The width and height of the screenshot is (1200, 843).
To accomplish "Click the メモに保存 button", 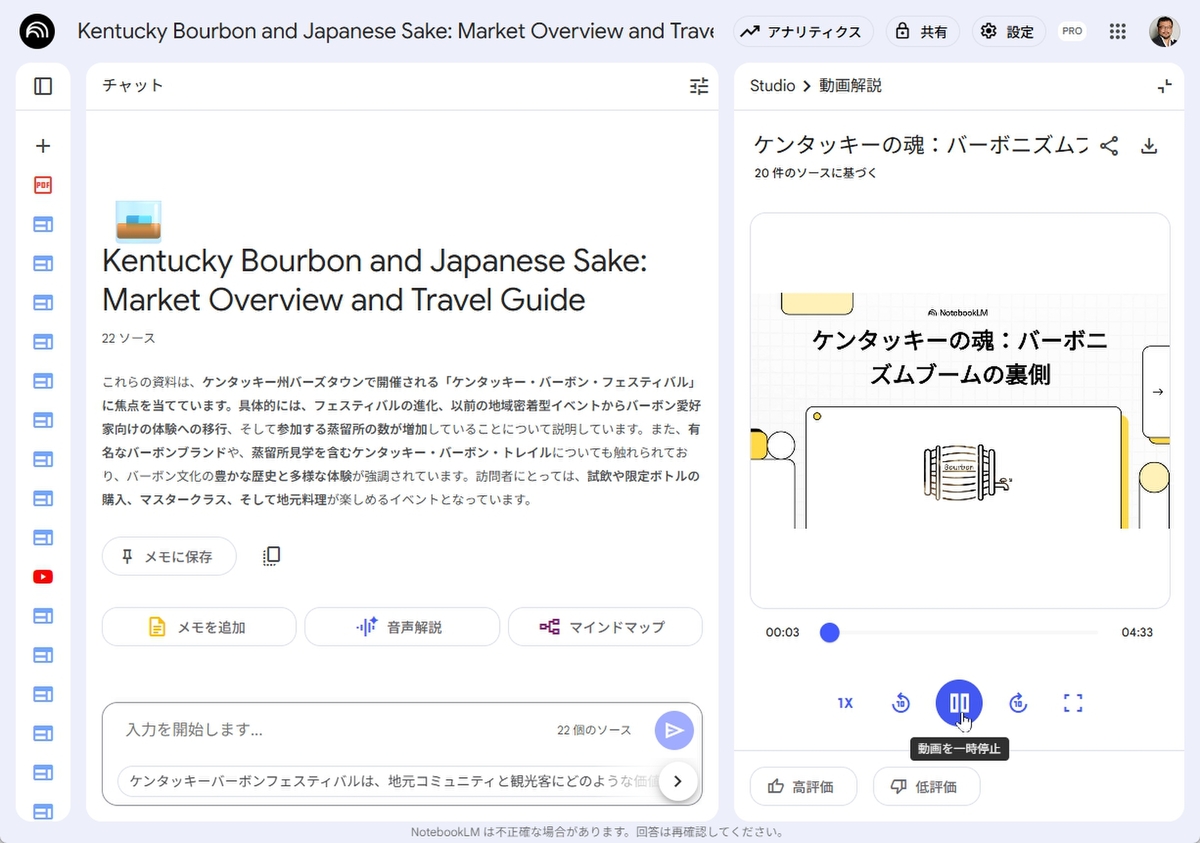I will [x=169, y=556].
